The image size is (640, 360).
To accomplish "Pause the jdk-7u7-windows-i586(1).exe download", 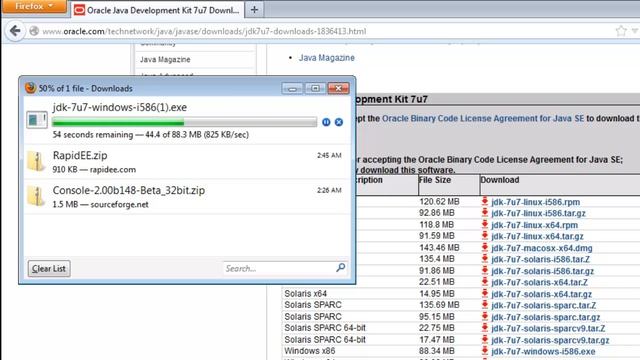I will (326, 122).
